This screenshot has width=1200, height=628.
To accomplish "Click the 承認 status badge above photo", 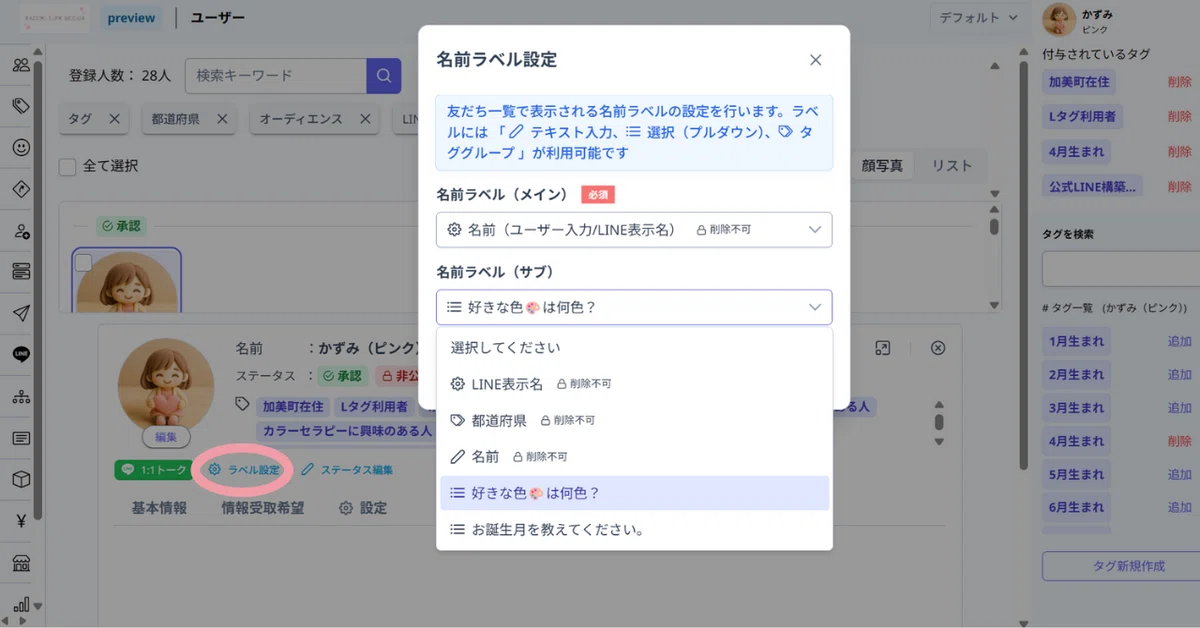I will (x=121, y=227).
